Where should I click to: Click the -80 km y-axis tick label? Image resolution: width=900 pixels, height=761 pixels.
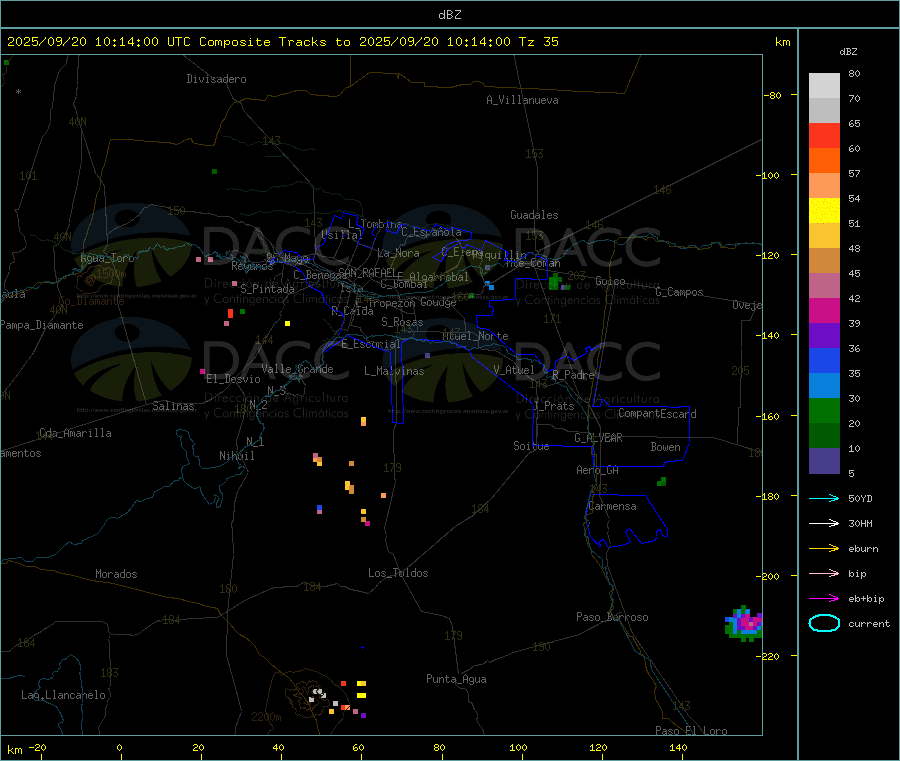[772, 95]
